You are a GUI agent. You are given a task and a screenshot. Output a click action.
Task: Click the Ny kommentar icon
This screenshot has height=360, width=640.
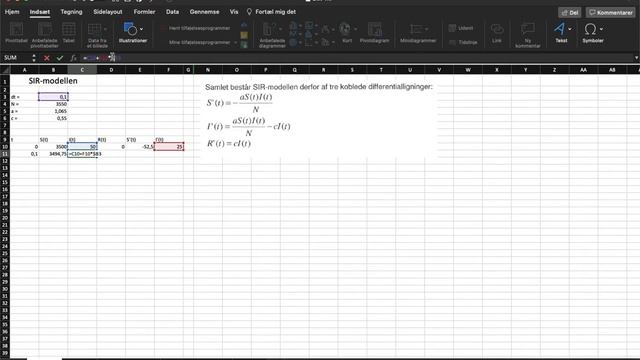528,29
